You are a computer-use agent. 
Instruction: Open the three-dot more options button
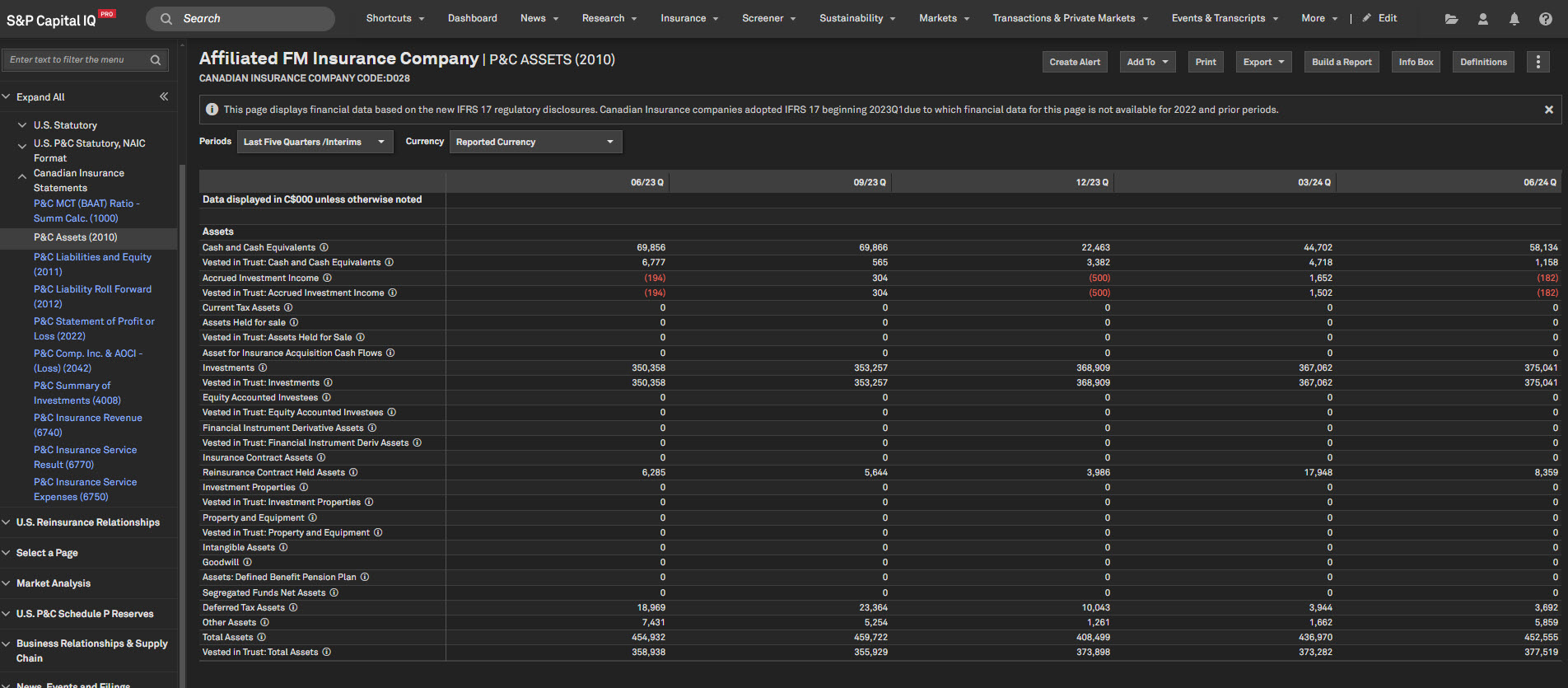tap(1538, 62)
